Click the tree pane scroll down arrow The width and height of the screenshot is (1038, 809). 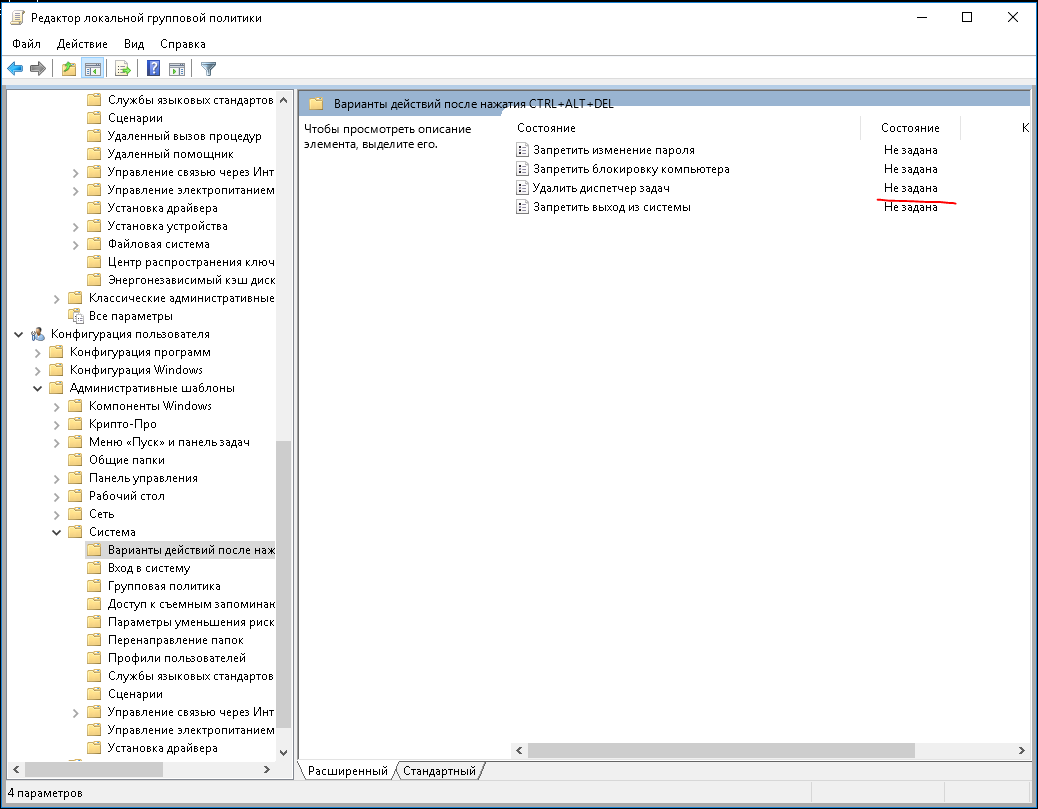[283, 752]
